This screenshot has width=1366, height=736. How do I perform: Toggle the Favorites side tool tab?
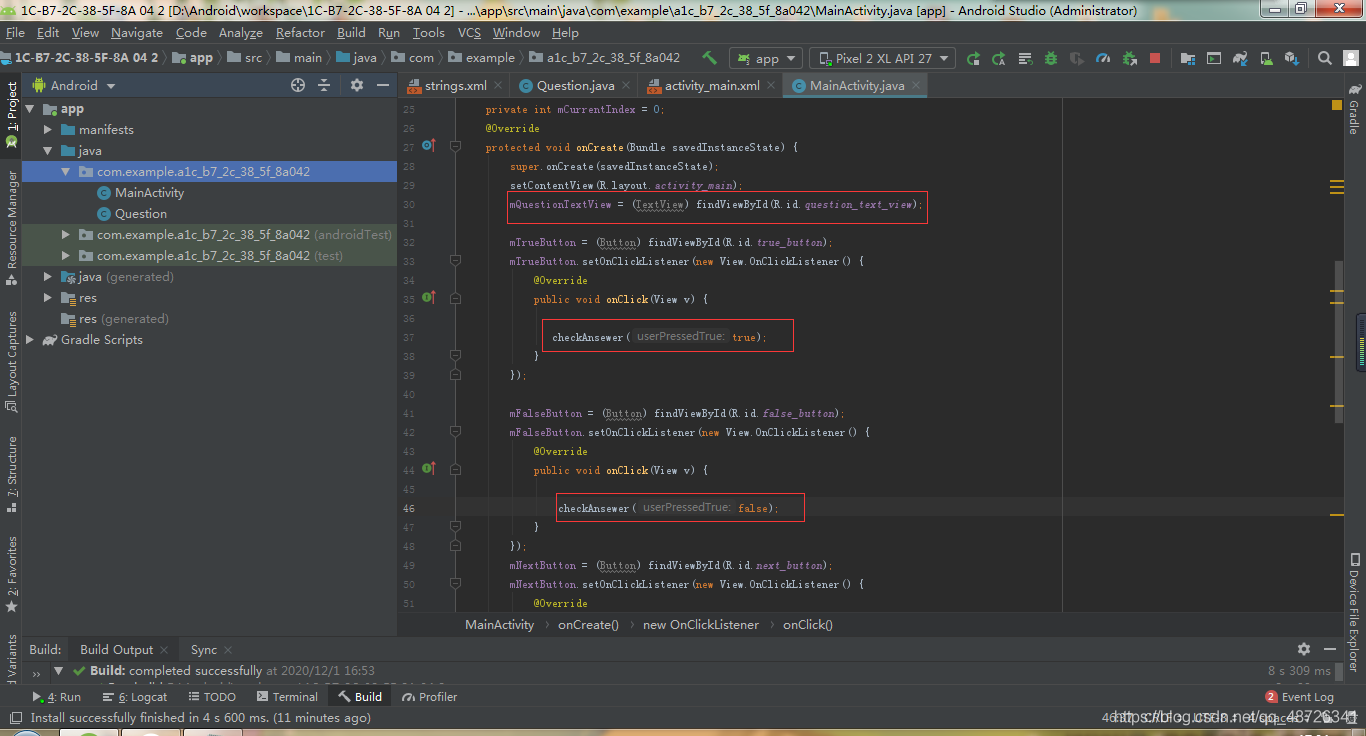tap(11, 574)
